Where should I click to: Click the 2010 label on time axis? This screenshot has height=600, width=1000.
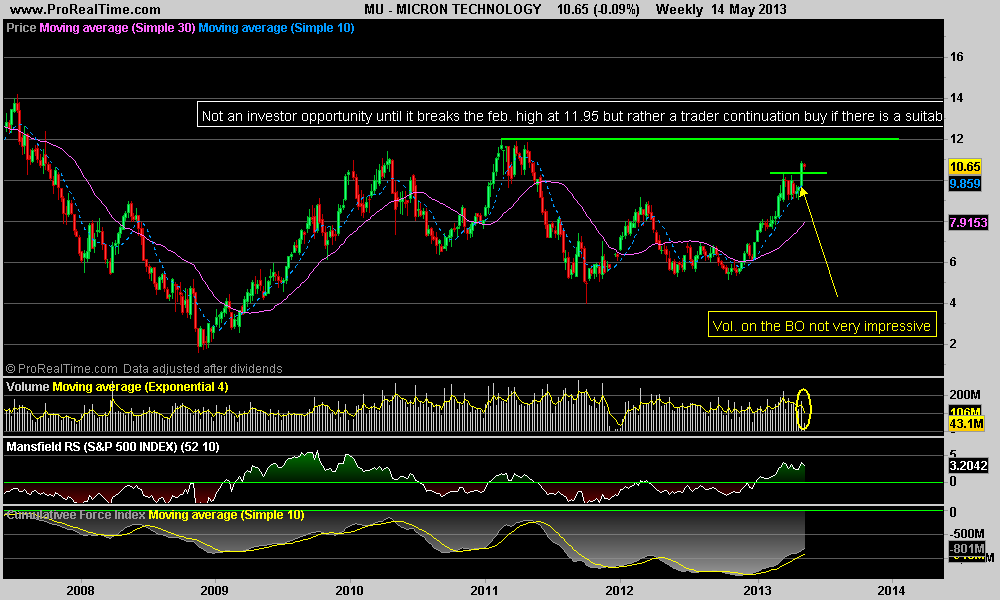pos(349,590)
